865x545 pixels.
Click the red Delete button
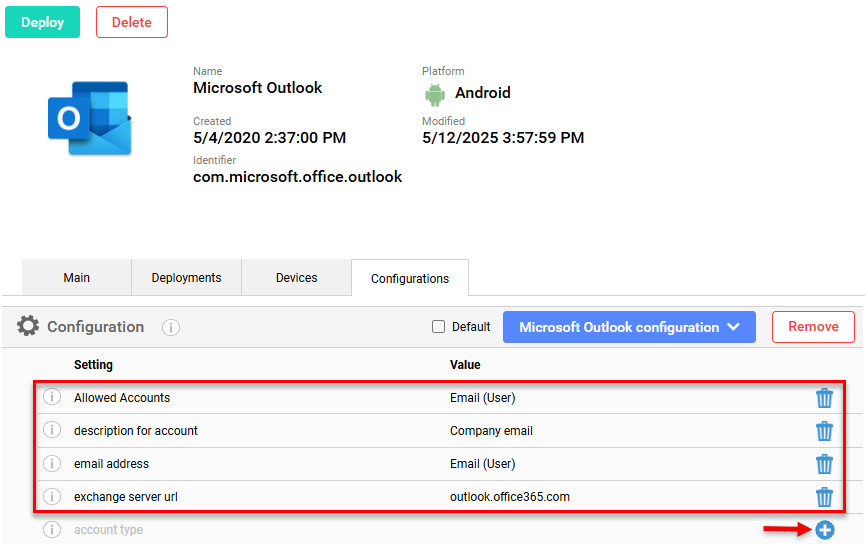132,22
